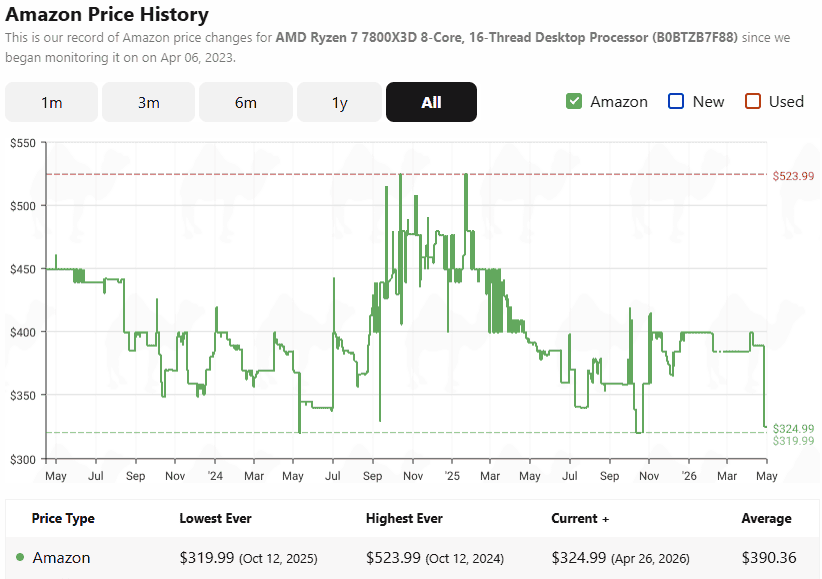The image size is (822, 579).
Task: Click the $300 y-axis label
Action: click(23, 460)
